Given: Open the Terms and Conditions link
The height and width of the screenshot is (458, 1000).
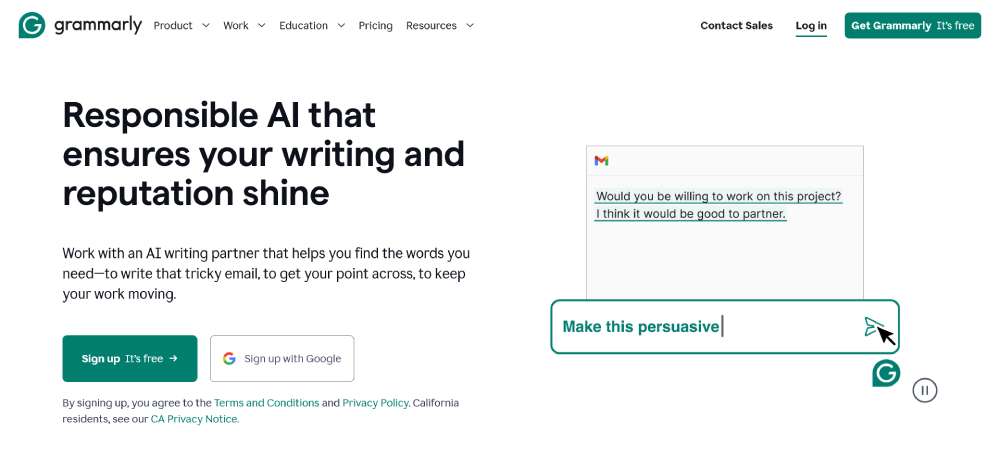Looking at the screenshot, I should pos(266,403).
